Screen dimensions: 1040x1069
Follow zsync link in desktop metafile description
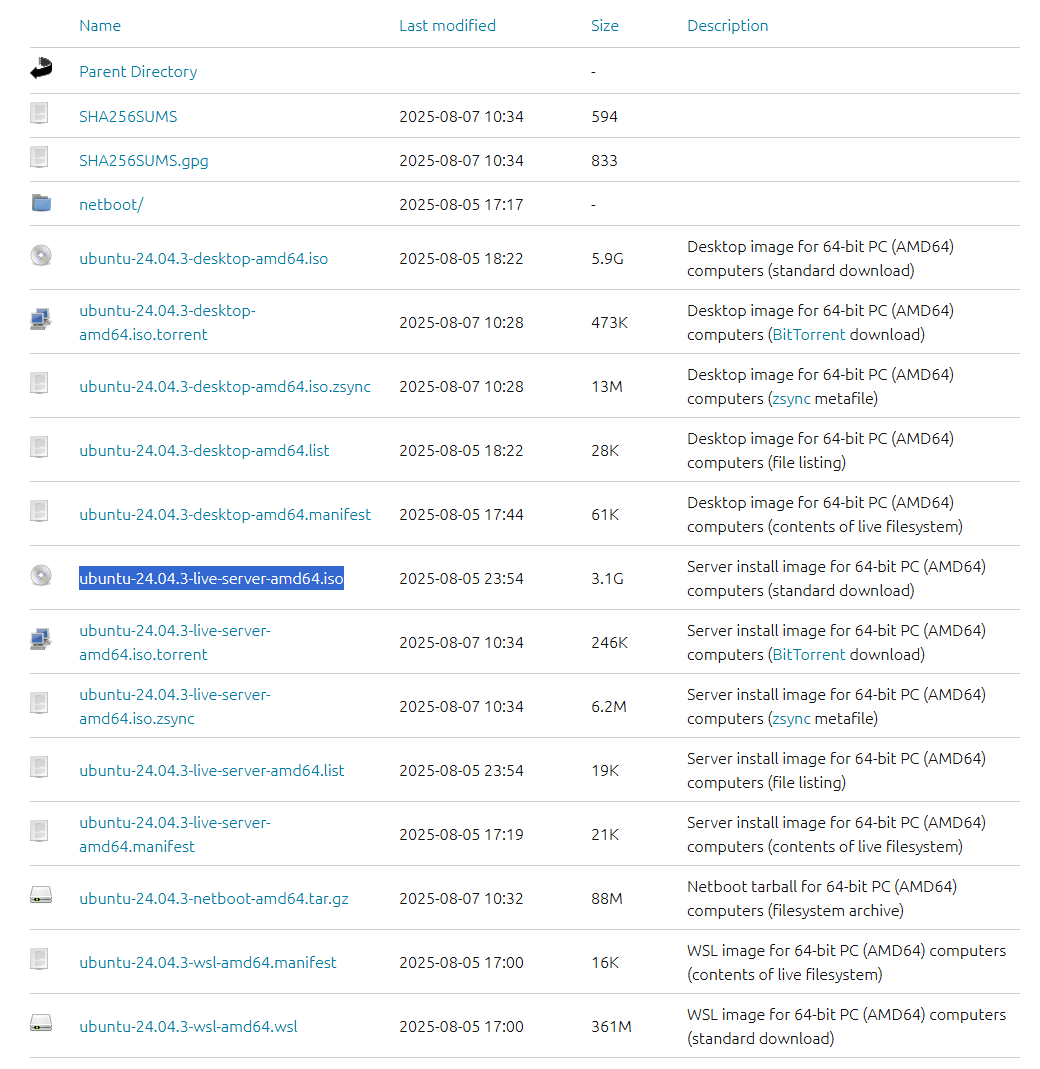pos(791,399)
